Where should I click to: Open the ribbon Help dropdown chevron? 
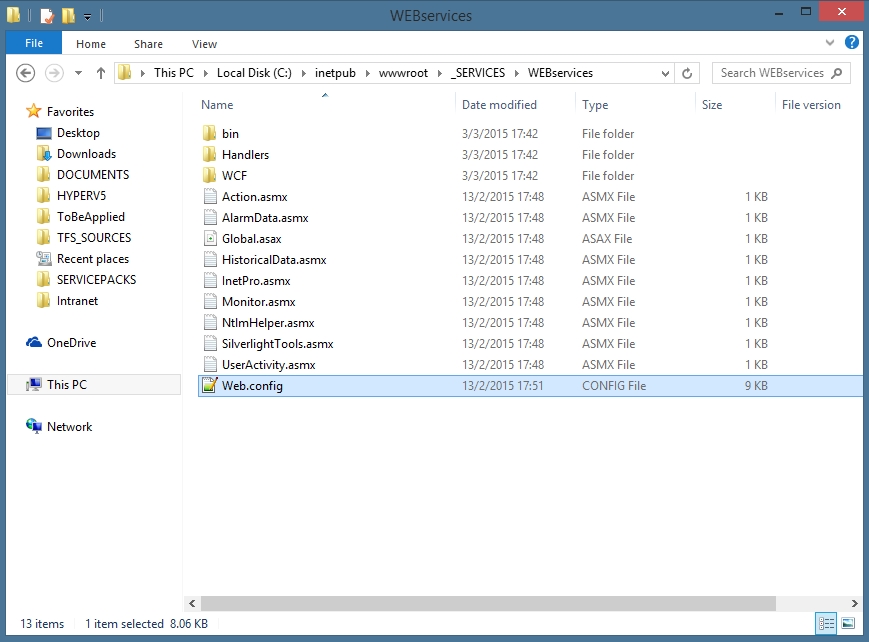click(x=828, y=44)
